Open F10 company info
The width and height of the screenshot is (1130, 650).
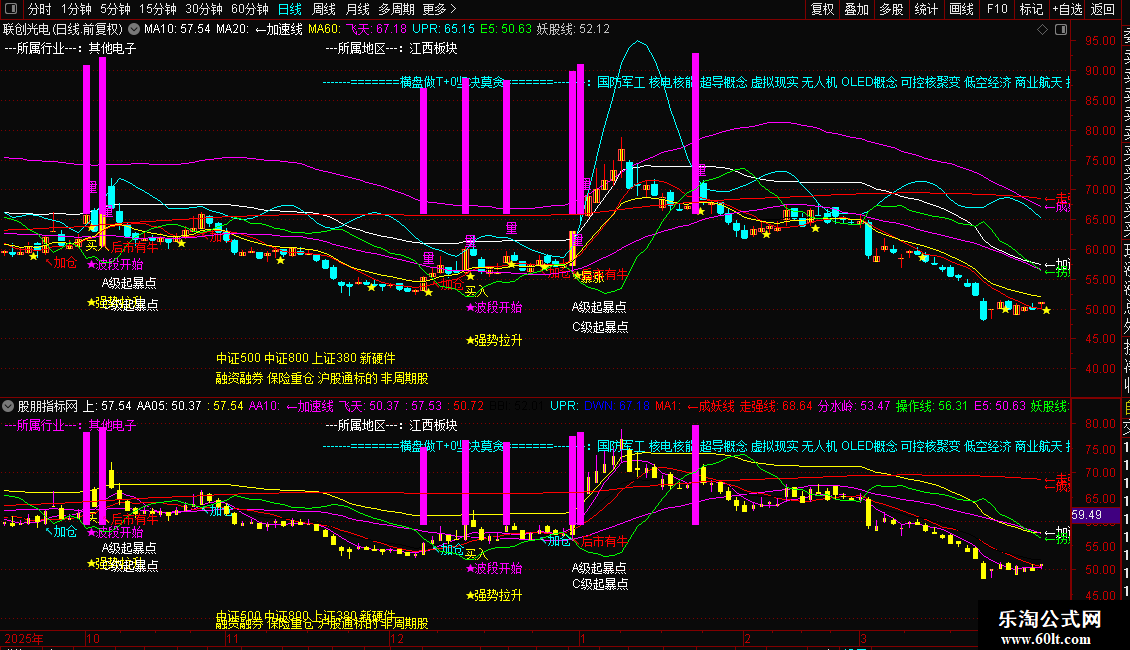pyautogui.click(x=997, y=9)
